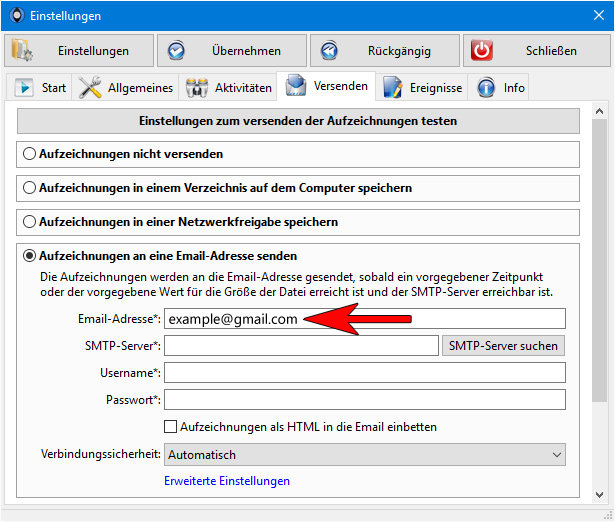Click the Versenden mail envelope icon

coord(296,85)
